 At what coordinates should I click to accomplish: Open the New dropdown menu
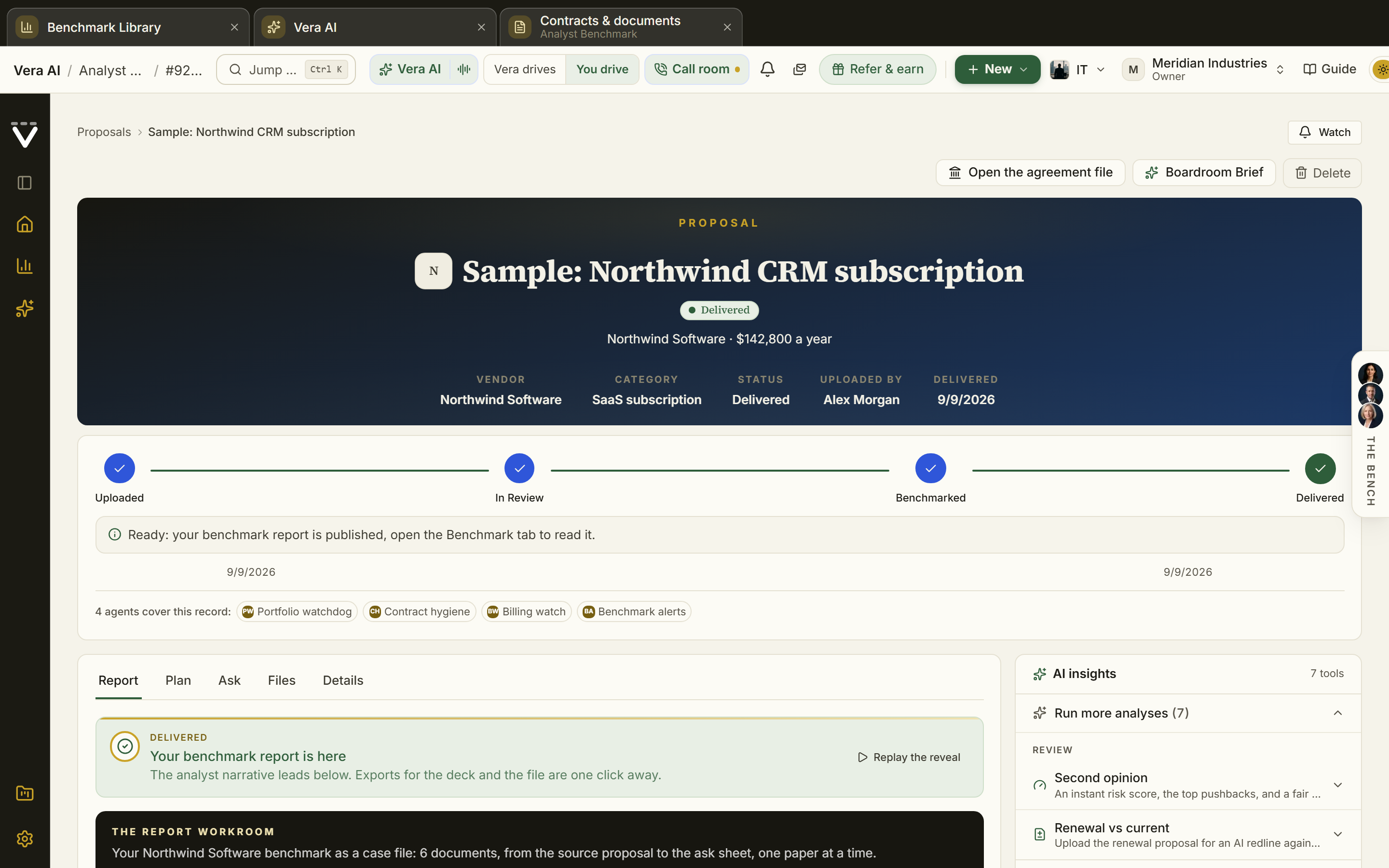click(997, 69)
